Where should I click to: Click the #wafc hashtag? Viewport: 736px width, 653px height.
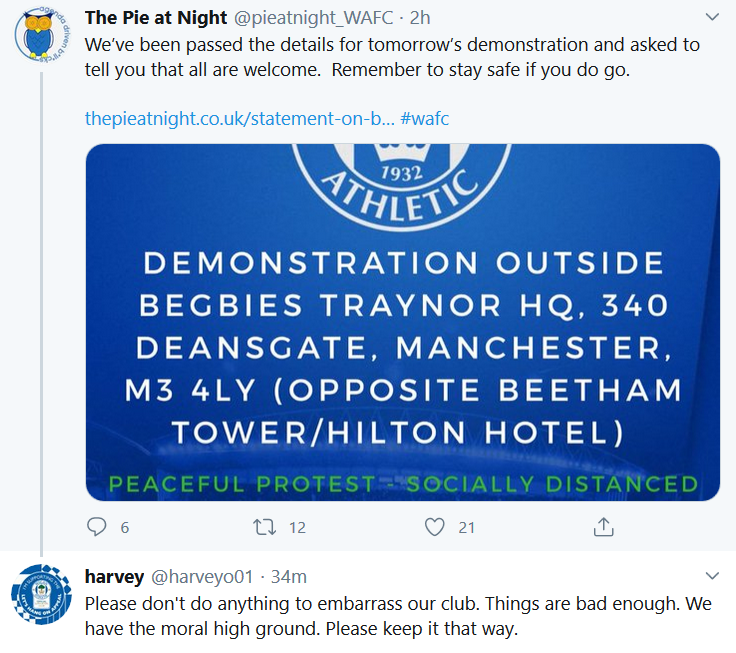[x=425, y=118]
